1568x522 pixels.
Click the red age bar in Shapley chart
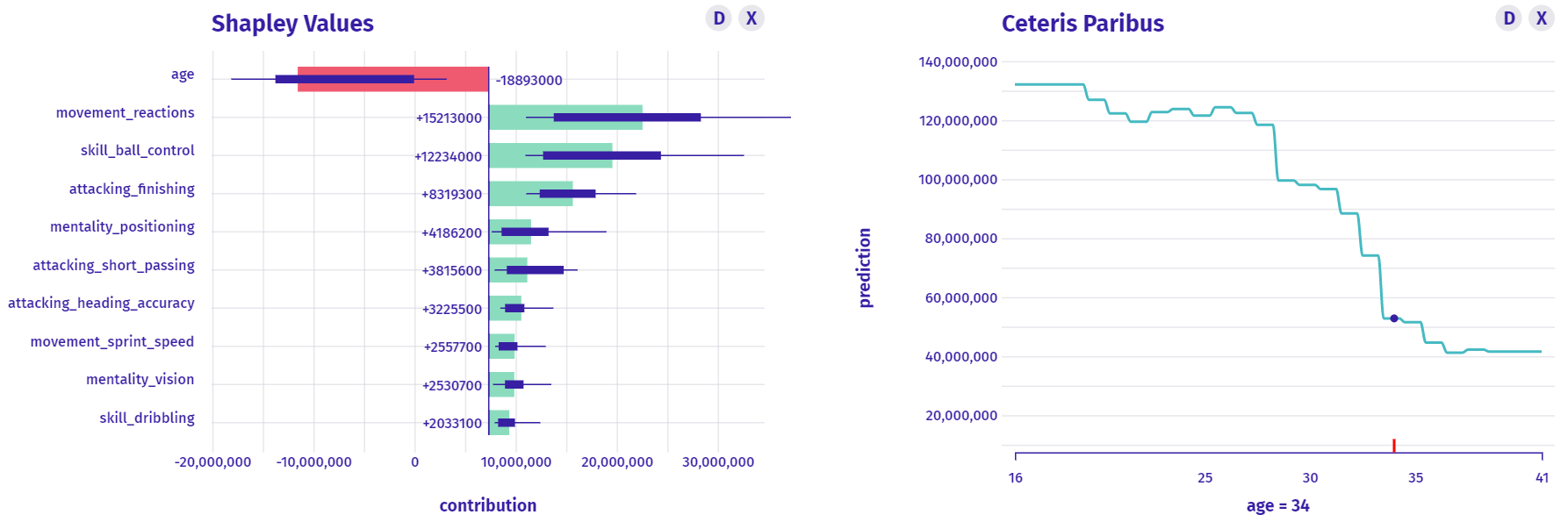pyautogui.click(x=392, y=80)
